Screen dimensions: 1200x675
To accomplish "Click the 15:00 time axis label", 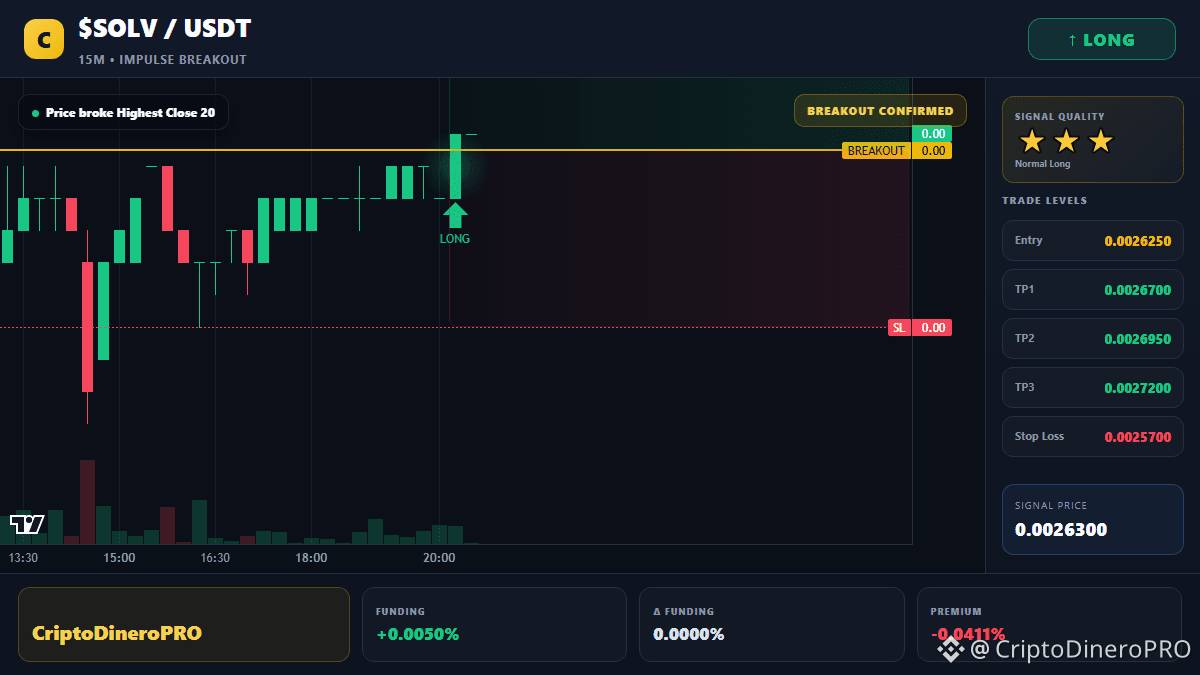I will pyautogui.click(x=119, y=558).
